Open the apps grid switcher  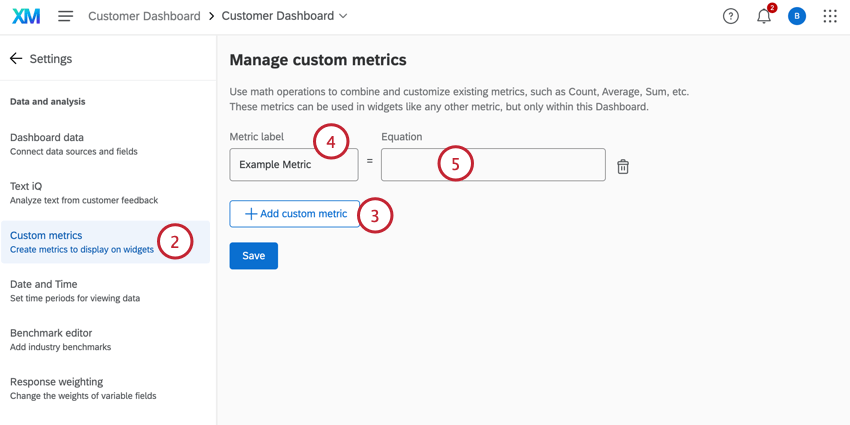click(830, 16)
